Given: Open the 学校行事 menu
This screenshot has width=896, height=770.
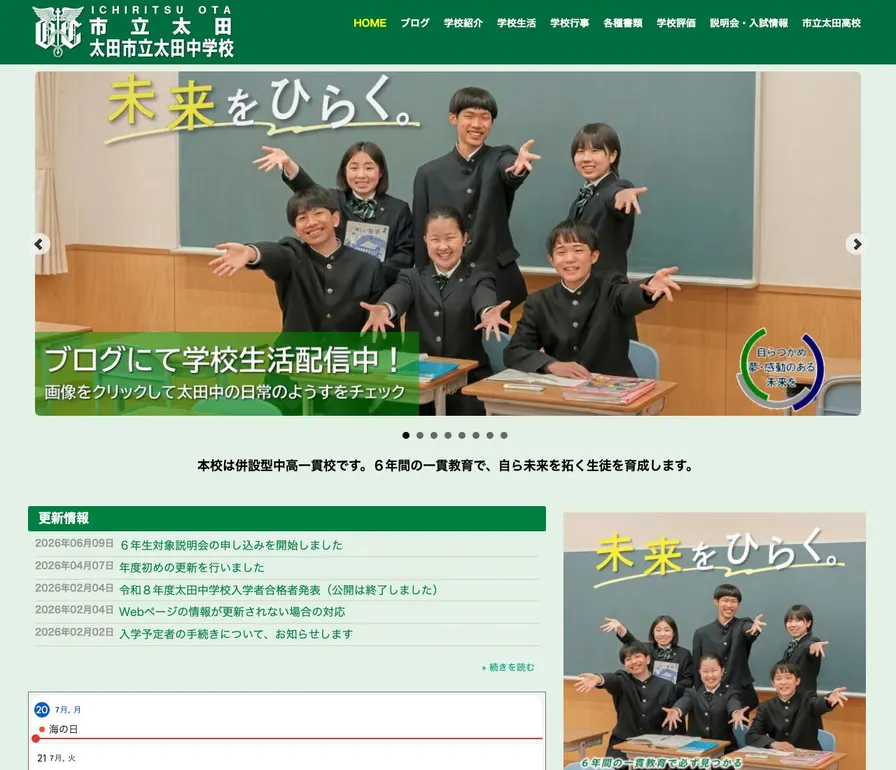Looking at the screenshot, I should (x=570, y=23).
